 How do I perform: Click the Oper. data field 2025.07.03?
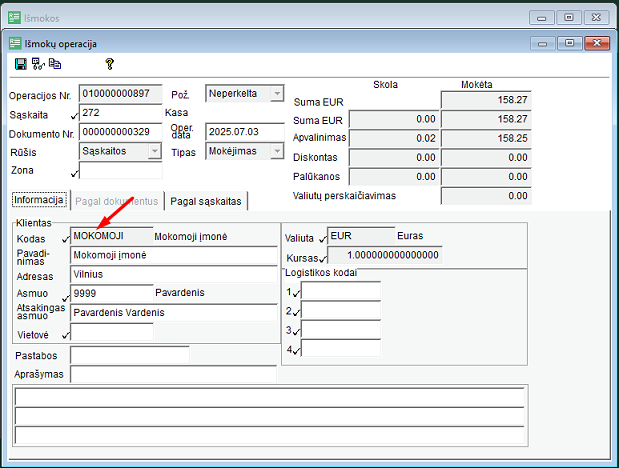[245, 132]
